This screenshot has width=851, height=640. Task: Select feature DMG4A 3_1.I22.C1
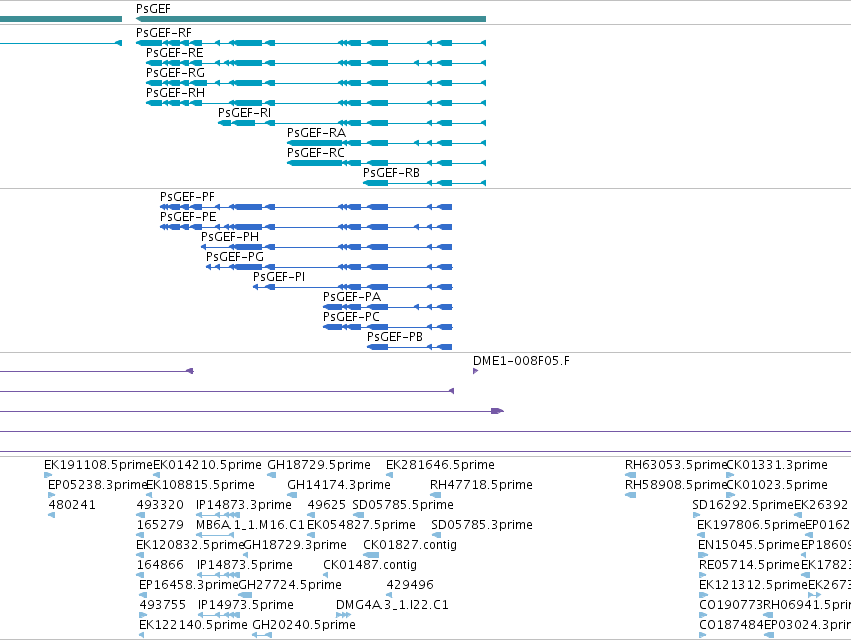[392, 605]
